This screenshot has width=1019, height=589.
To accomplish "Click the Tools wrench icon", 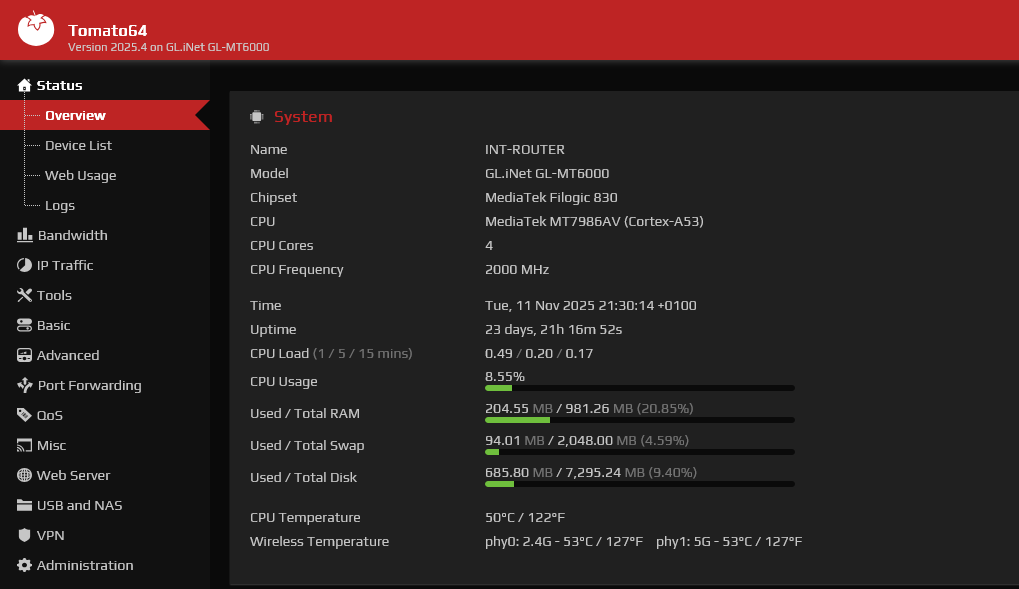I will (24, 295).
